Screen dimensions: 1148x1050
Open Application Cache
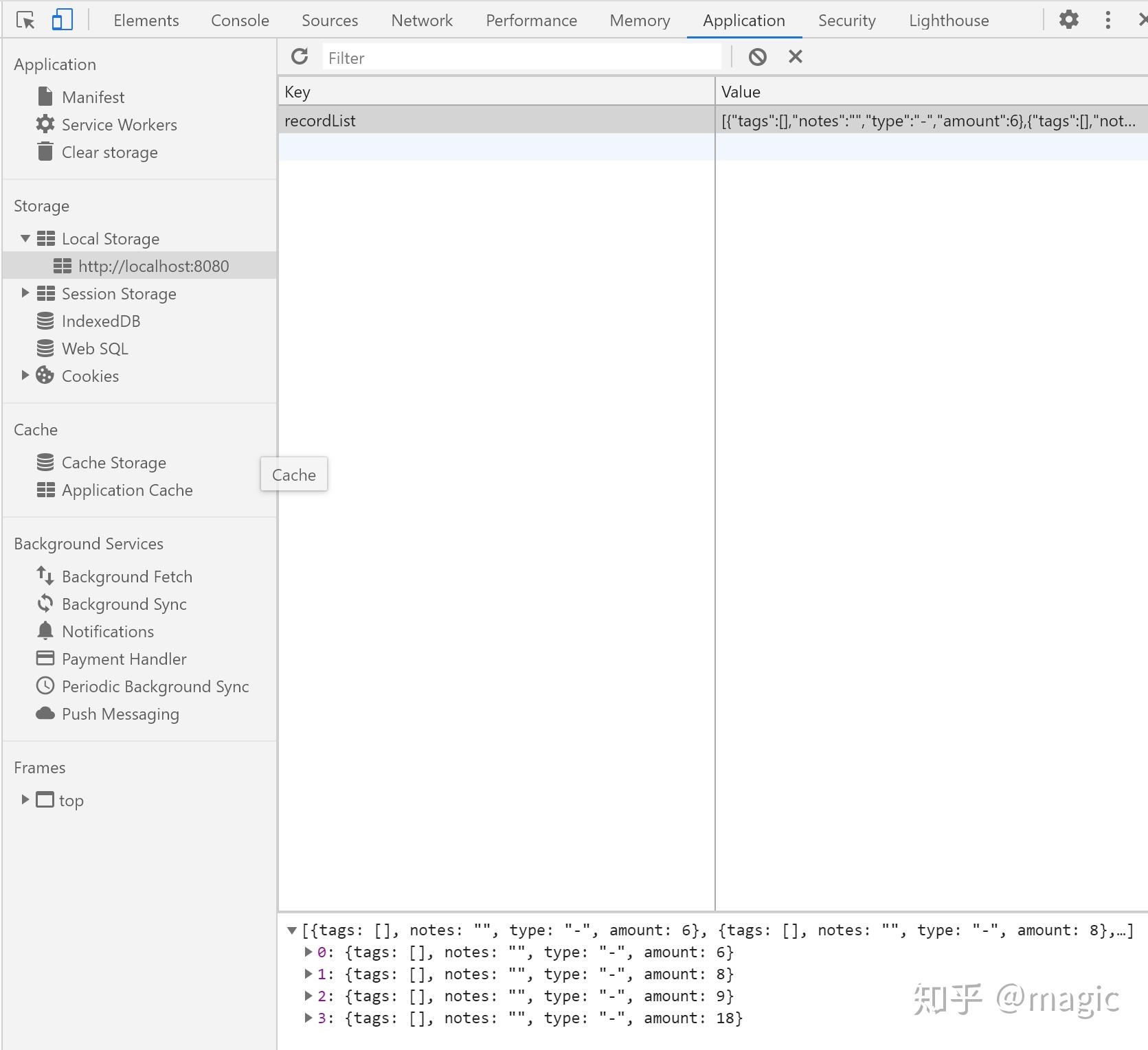(x=127, y=490)
